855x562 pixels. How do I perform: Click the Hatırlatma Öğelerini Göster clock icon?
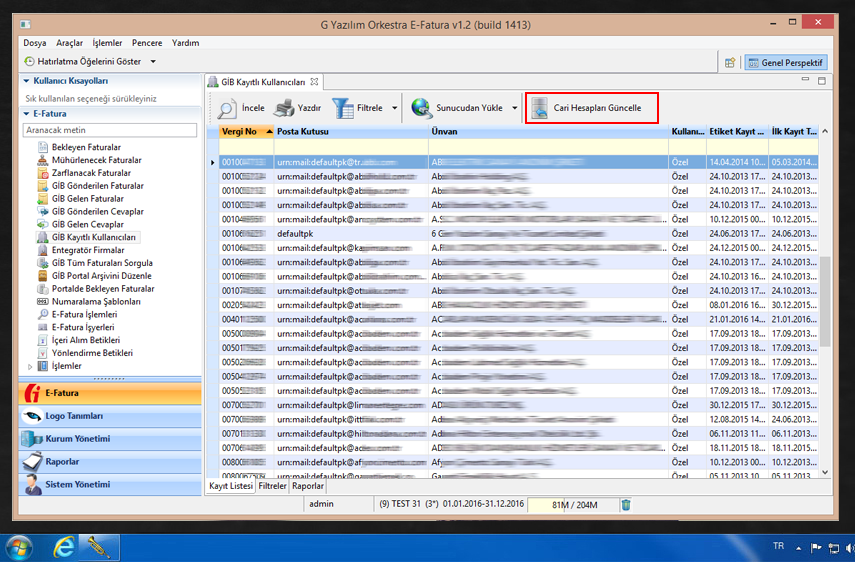[x=29, y=62]
